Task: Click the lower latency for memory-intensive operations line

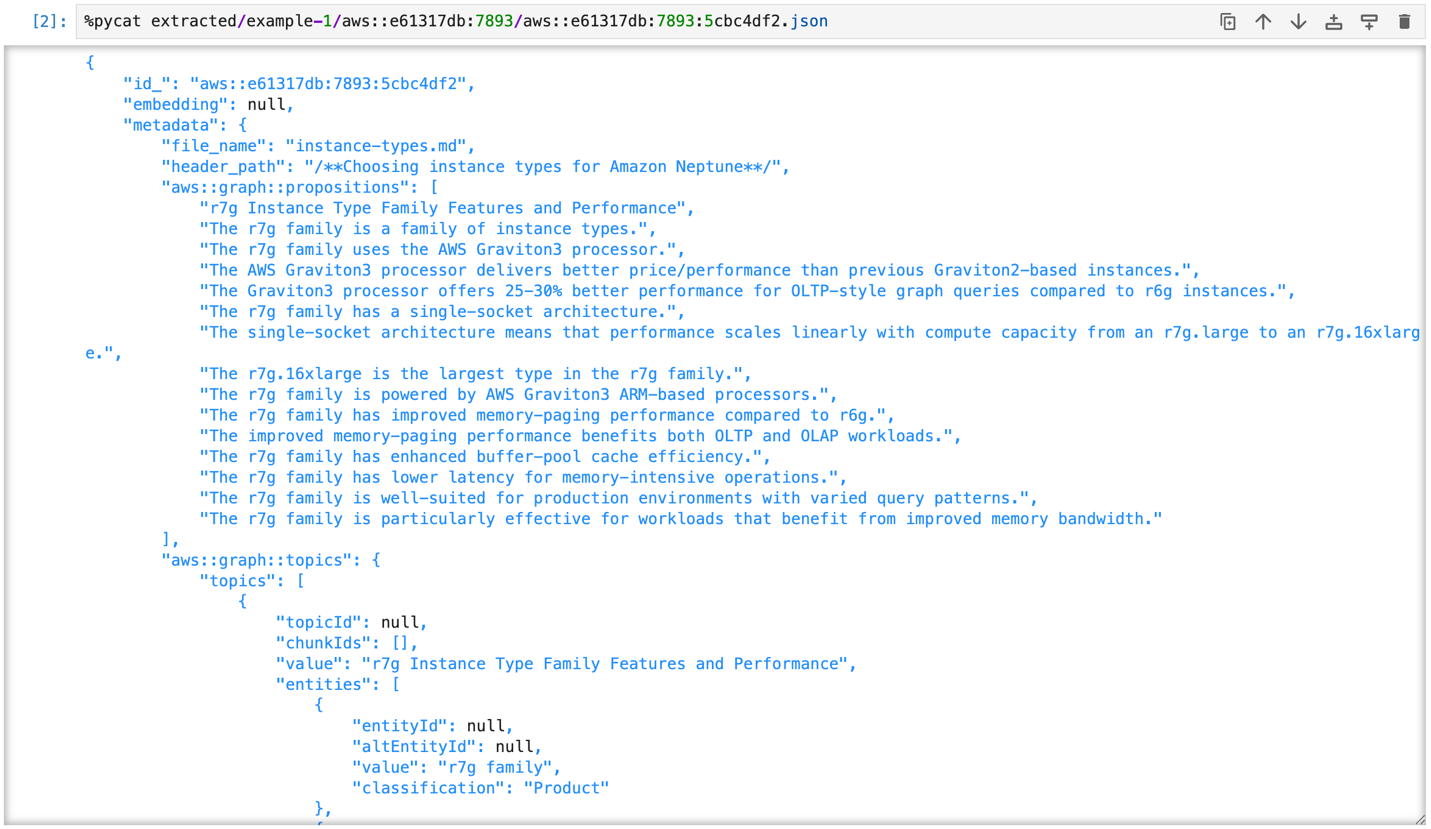Action: click(523, 478)
